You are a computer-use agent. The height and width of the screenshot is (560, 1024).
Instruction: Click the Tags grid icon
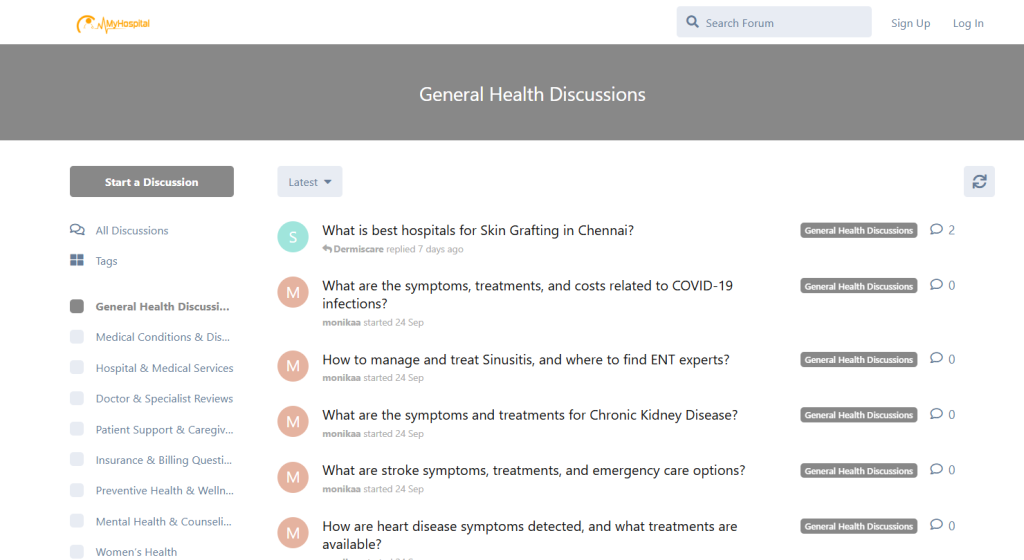coord(77,261)
